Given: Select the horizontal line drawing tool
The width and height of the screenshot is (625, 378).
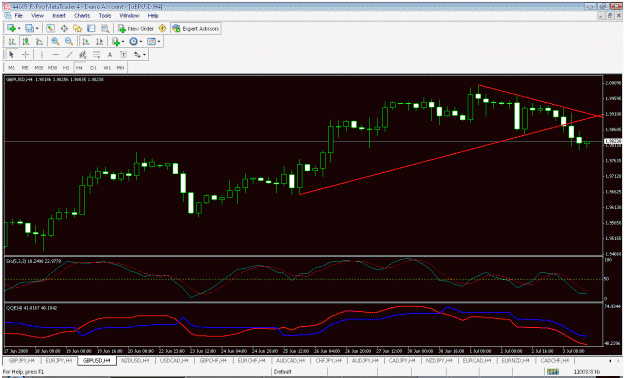Looking at the screenshot, I should pyautogui.click(x=55, y=55).
